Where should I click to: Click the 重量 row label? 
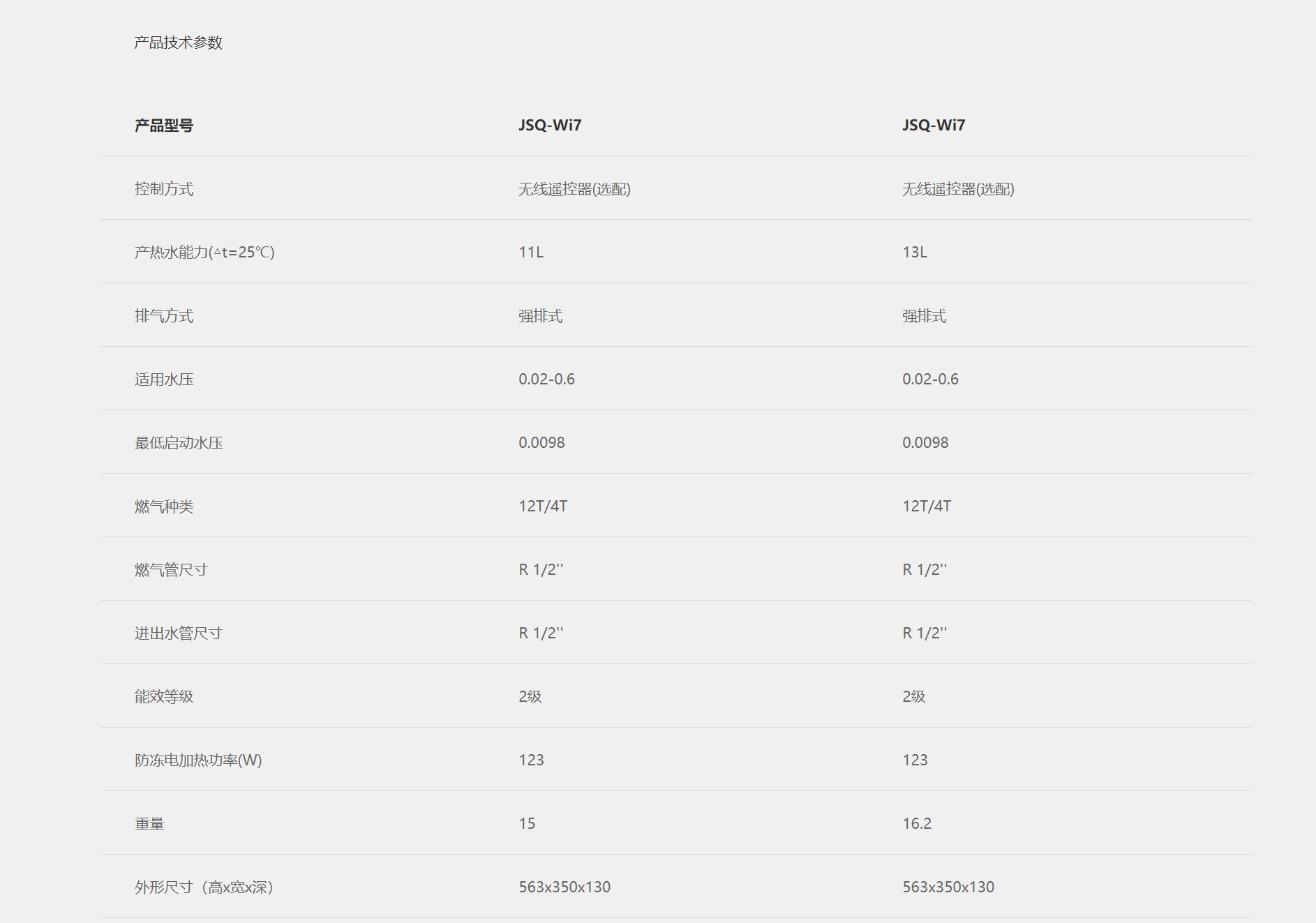pyautogui.click(x=149, y=824)
